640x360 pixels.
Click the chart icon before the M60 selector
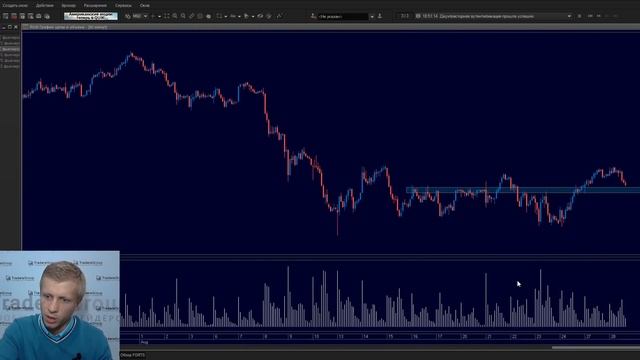coord(128,16)
